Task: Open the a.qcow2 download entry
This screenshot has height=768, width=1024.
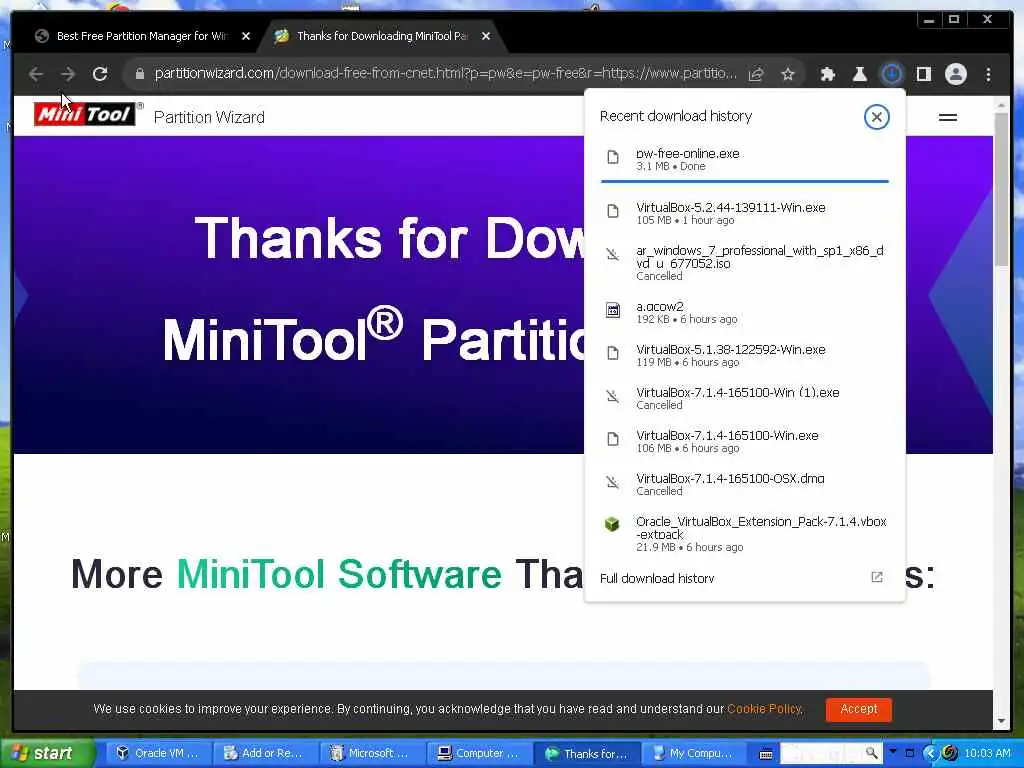Action: [744, 312]
